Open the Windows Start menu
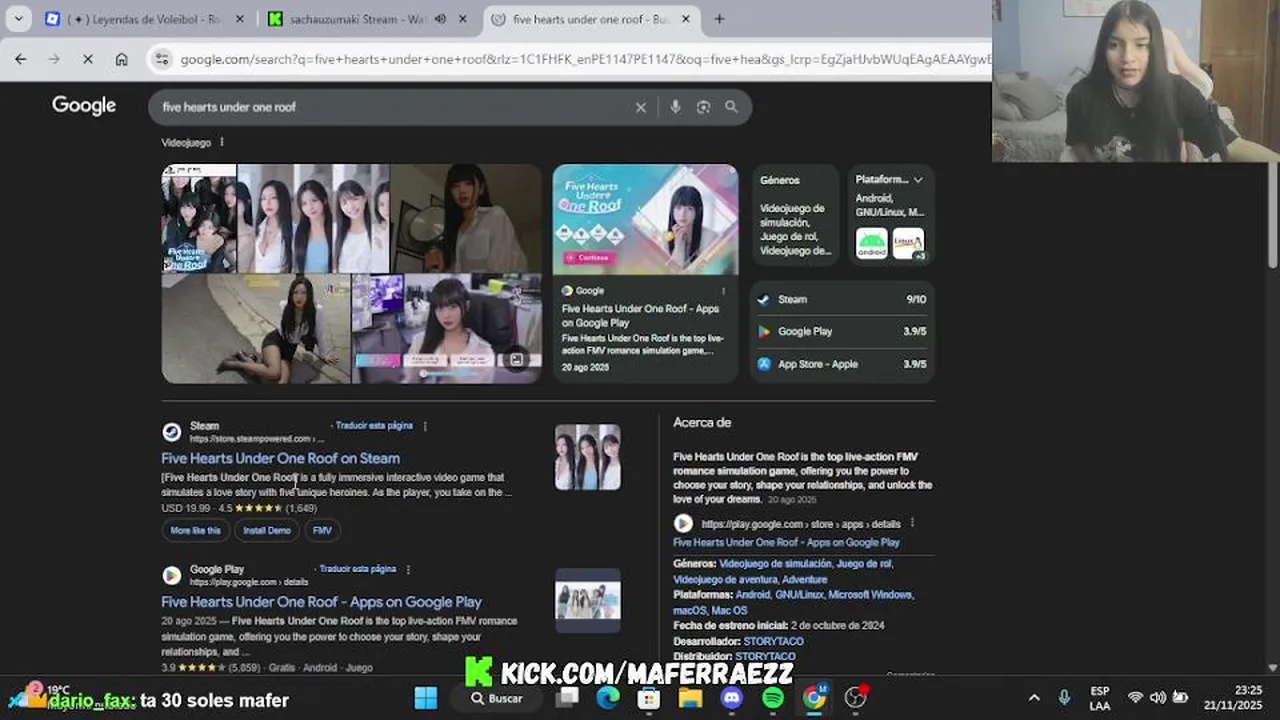Viewport: 1280px width, 720px height. [x=425, y=698]
